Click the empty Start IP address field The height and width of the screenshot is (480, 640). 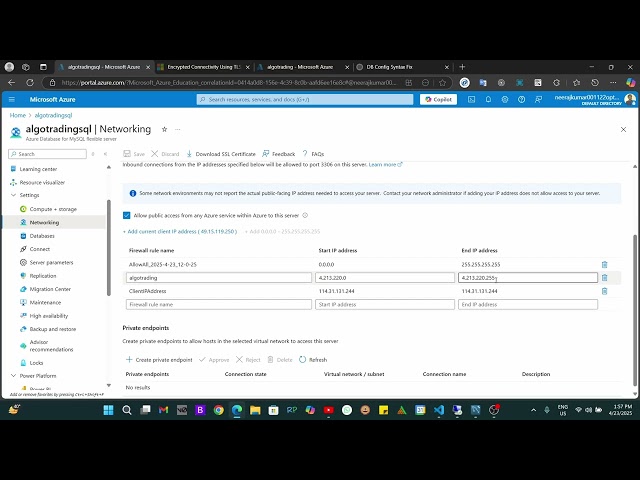(385, 304)
